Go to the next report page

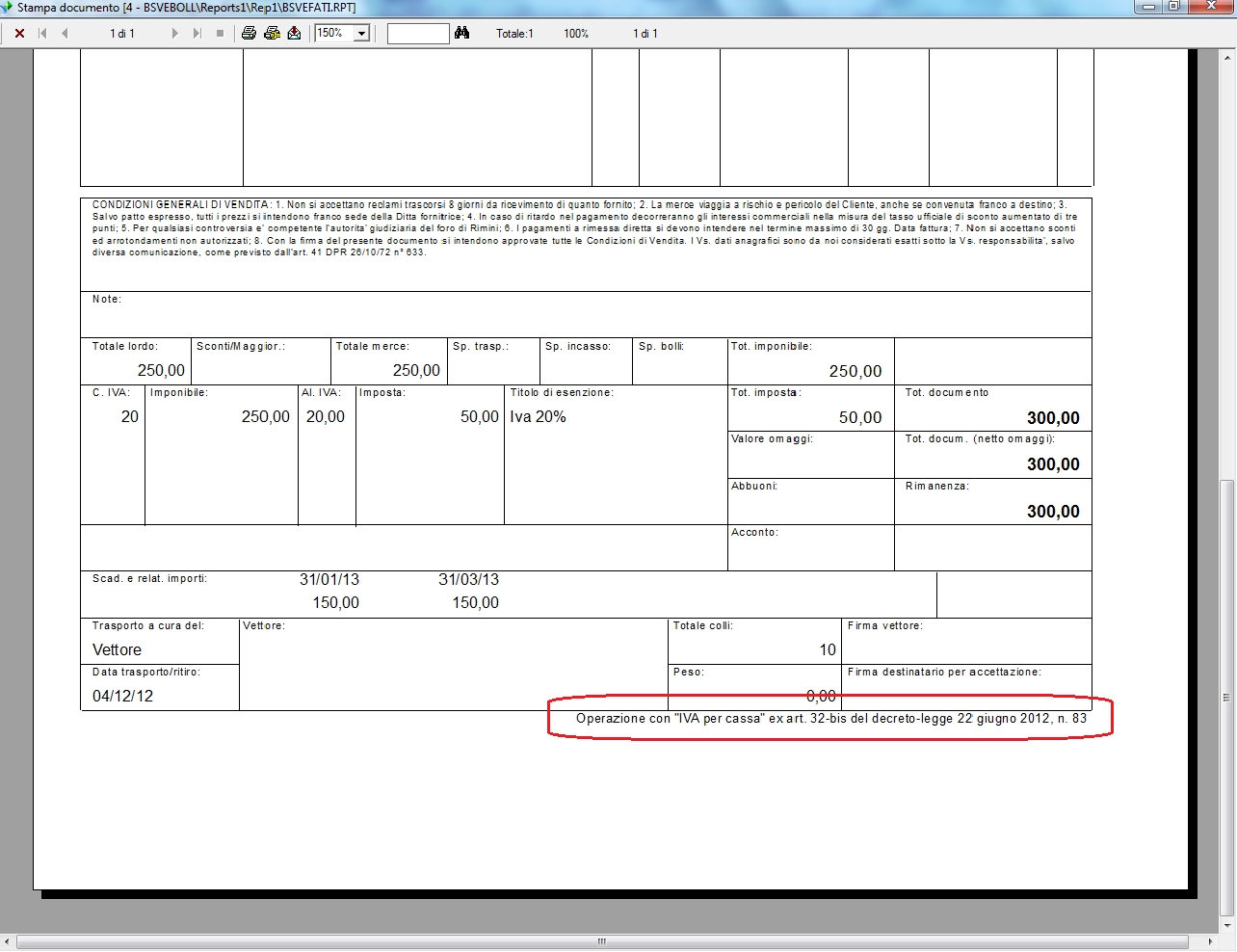pos(174,33)
